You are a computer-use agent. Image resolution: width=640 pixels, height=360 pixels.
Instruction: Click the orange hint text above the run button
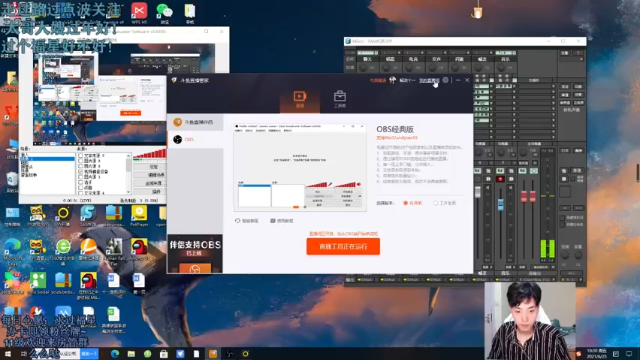tap(343, 234)
